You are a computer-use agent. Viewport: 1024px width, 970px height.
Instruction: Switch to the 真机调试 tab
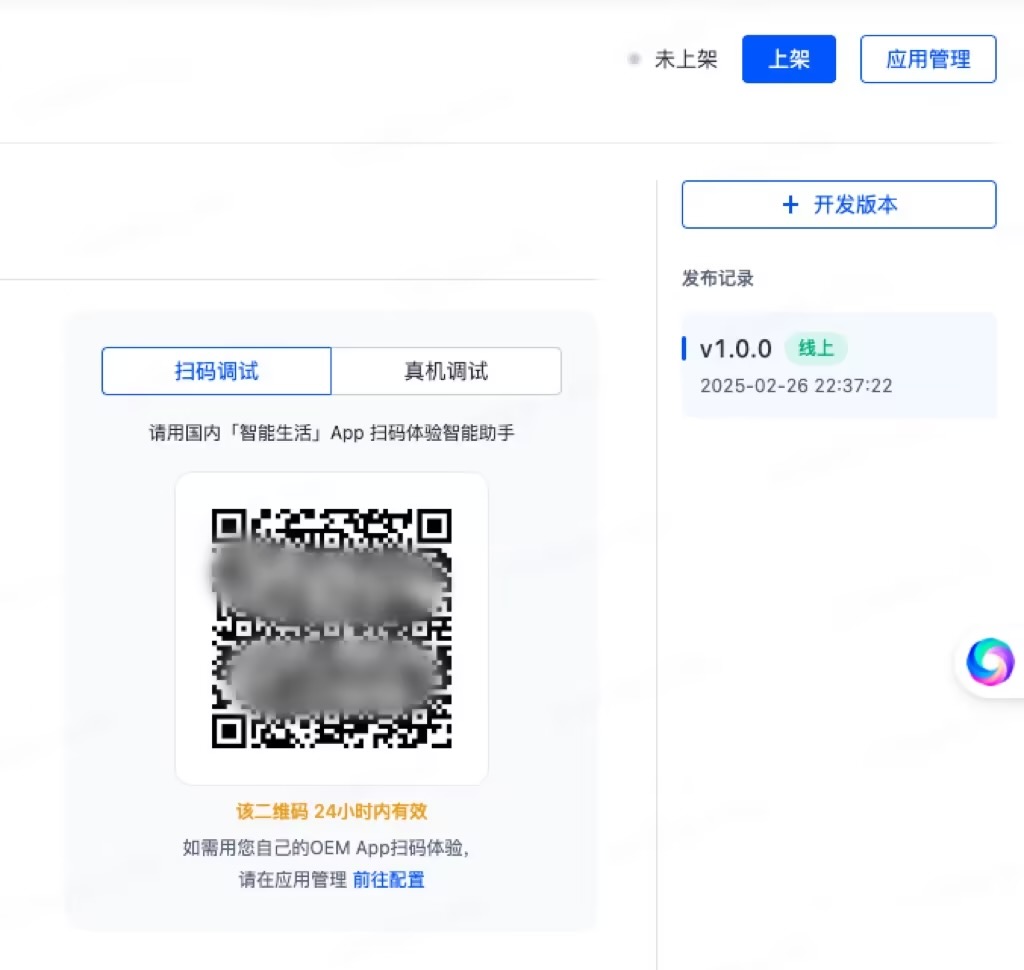point(446,371)
